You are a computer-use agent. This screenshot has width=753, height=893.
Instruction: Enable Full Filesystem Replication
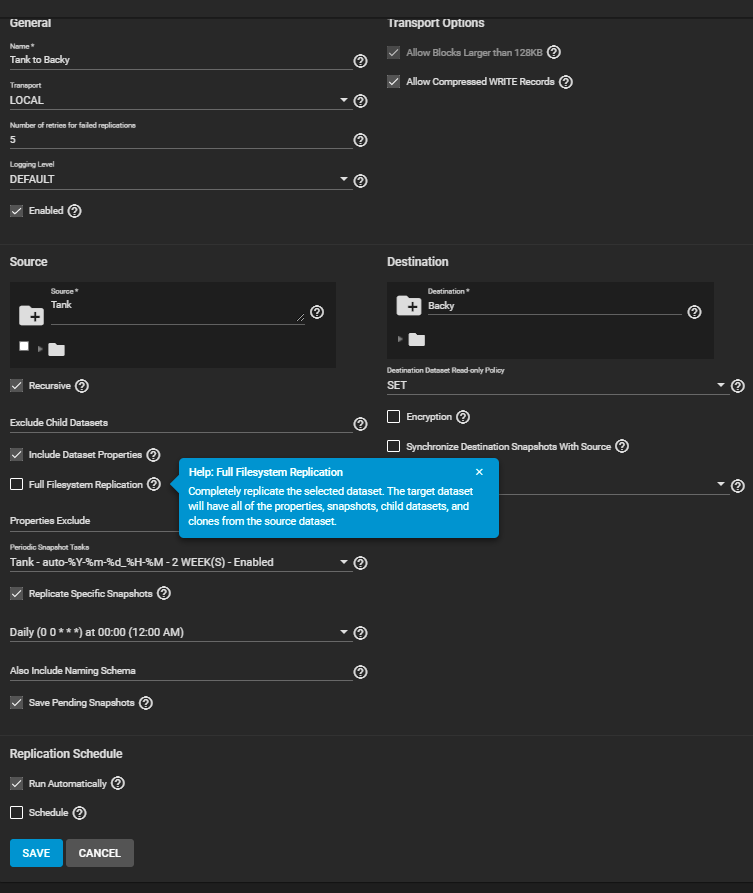(17, 484)
